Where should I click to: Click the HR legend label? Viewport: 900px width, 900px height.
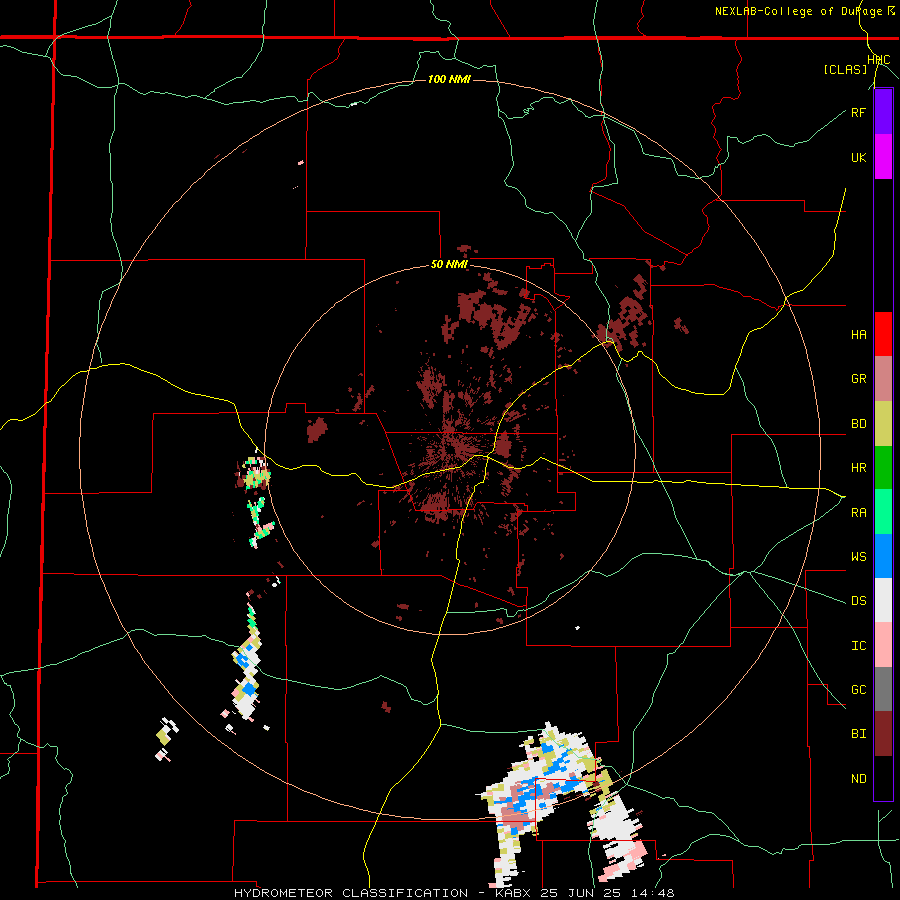[x=858, y=468]
